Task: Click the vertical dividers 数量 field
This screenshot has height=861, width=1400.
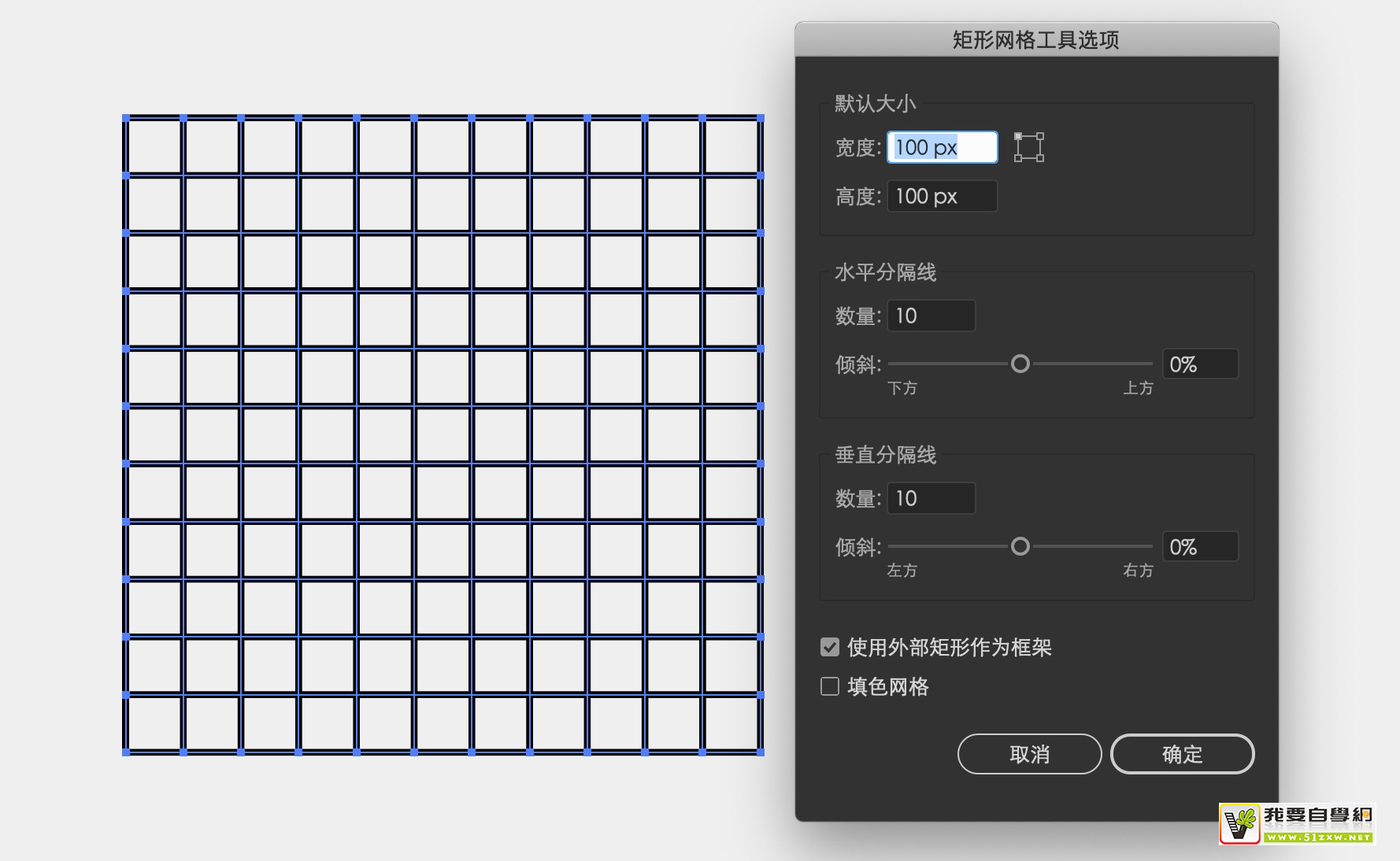Action: point(931,498)
